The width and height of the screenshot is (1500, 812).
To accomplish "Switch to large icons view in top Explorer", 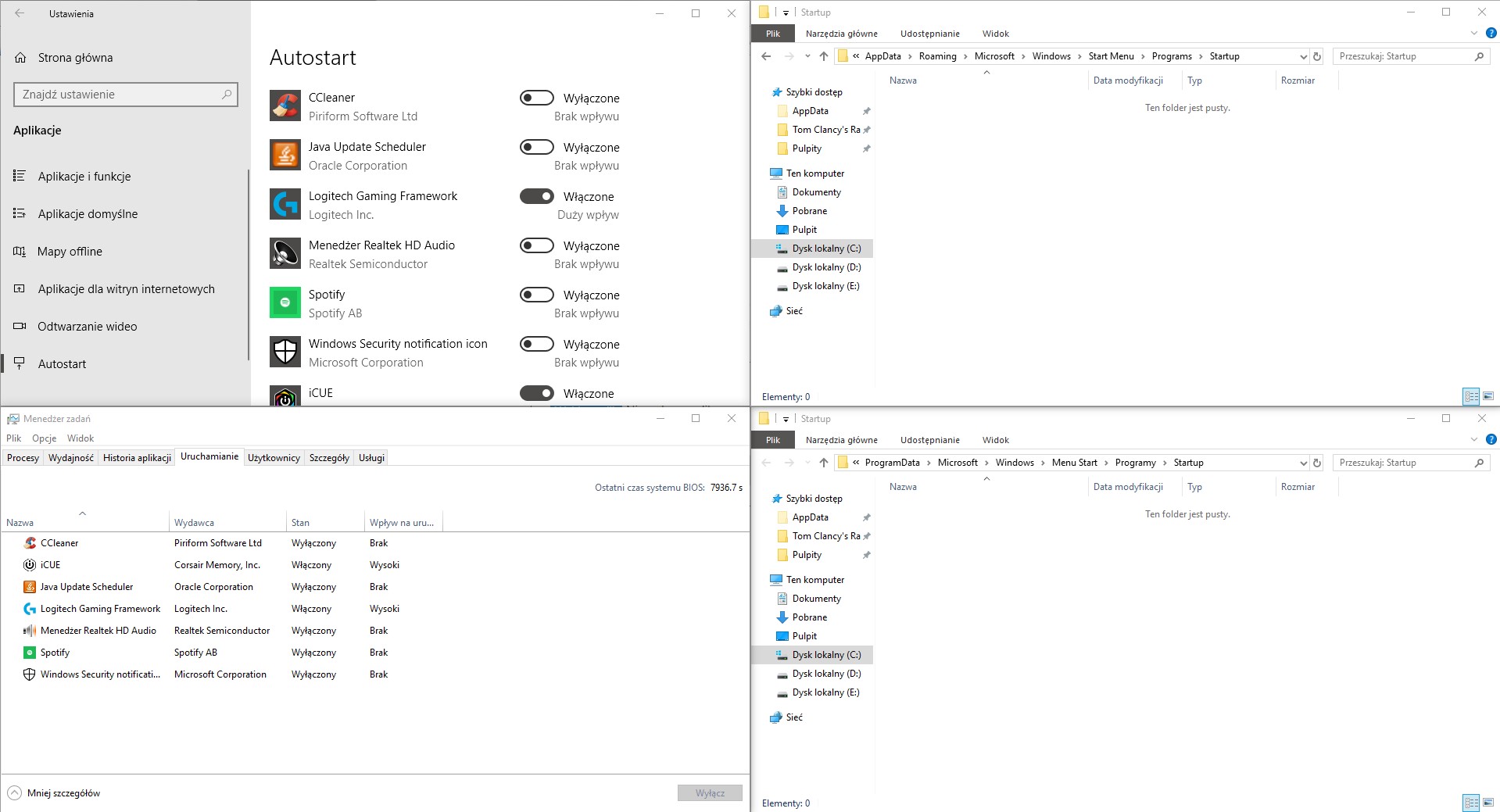I will [1487, 396].
